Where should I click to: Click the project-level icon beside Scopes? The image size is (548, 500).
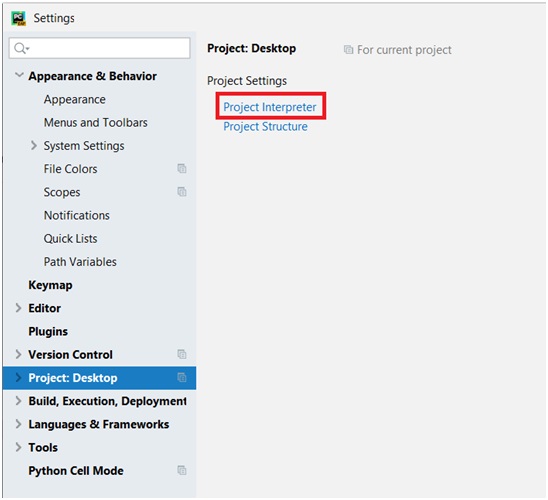tap(182, 191)
